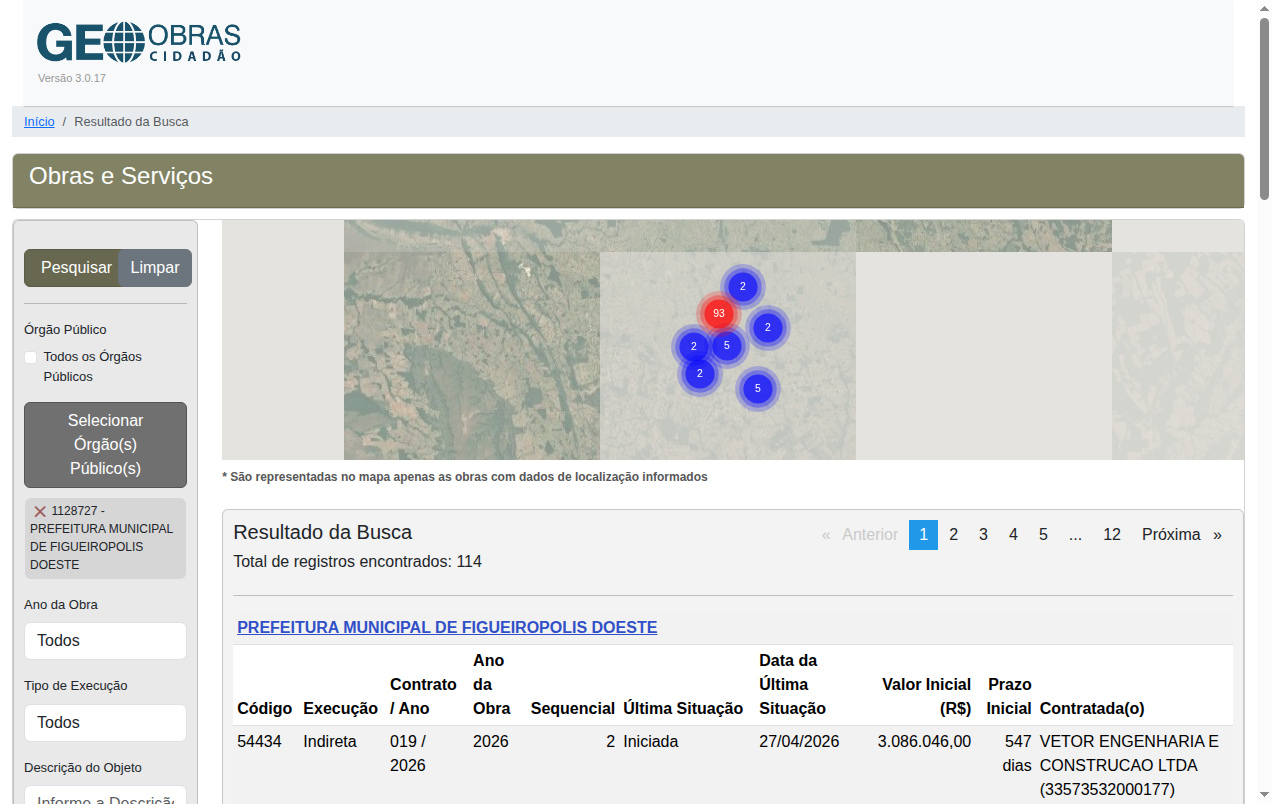This screenshot has width=1272, height=804.
Task: Click the 3.086.046,00 value cell
Action: point(924,742)
